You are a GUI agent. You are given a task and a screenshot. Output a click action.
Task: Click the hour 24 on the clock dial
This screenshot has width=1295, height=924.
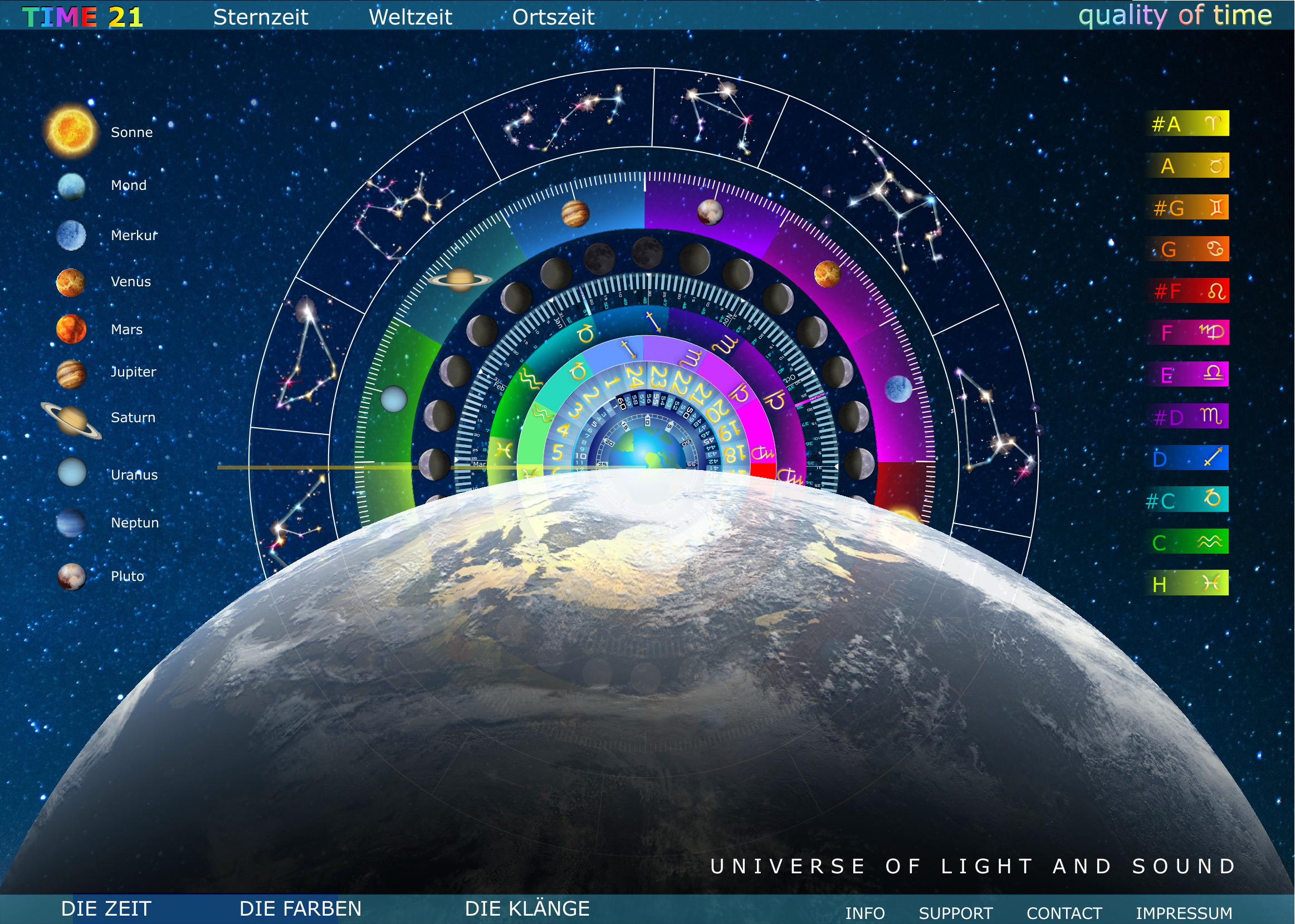pos(635,377)
